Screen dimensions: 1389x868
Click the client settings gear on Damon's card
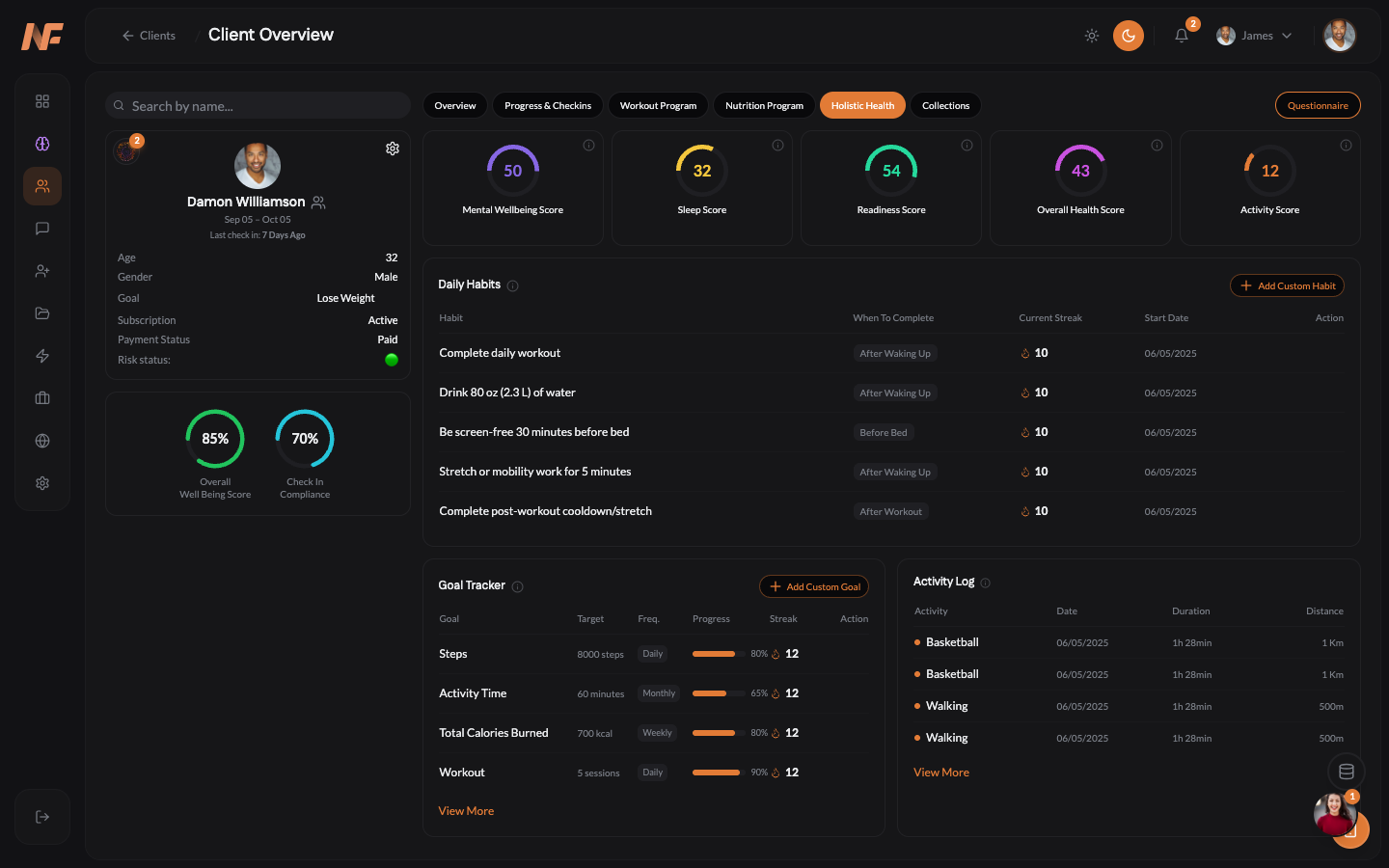click(x=392, y=148)
